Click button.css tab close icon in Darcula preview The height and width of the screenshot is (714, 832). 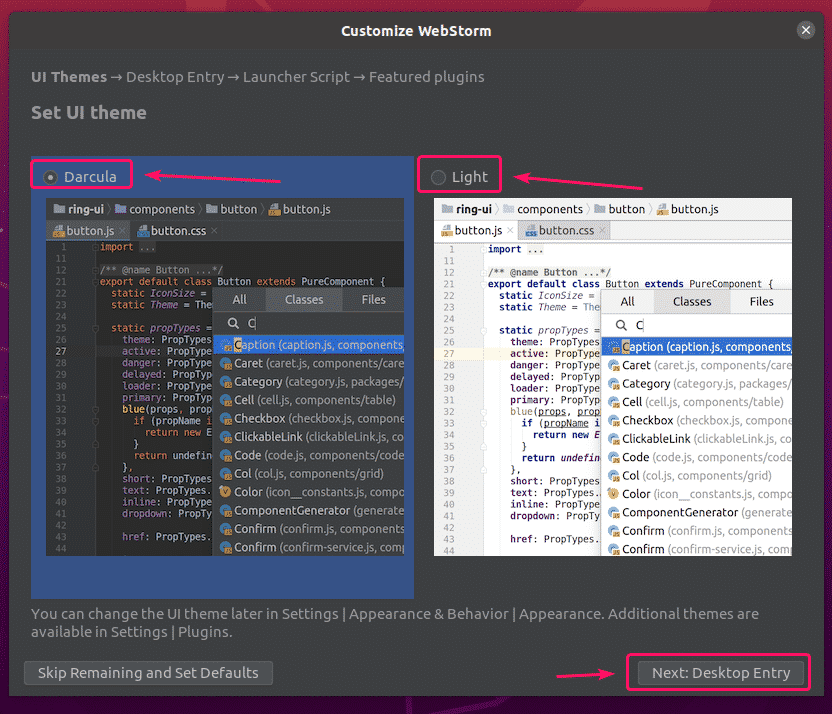click(x=214, y=231)
